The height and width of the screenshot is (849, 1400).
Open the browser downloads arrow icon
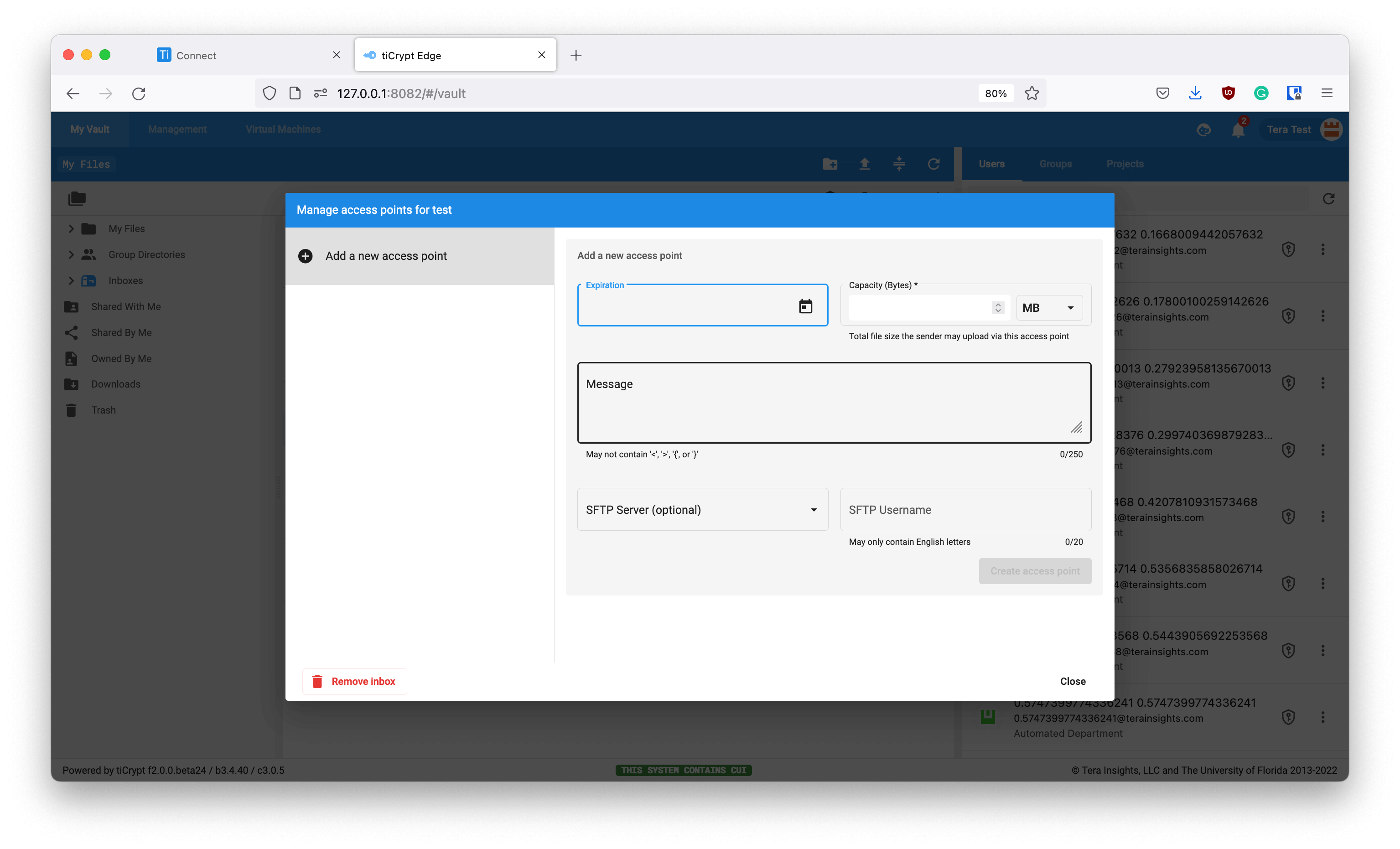[x=1195, y=93]
